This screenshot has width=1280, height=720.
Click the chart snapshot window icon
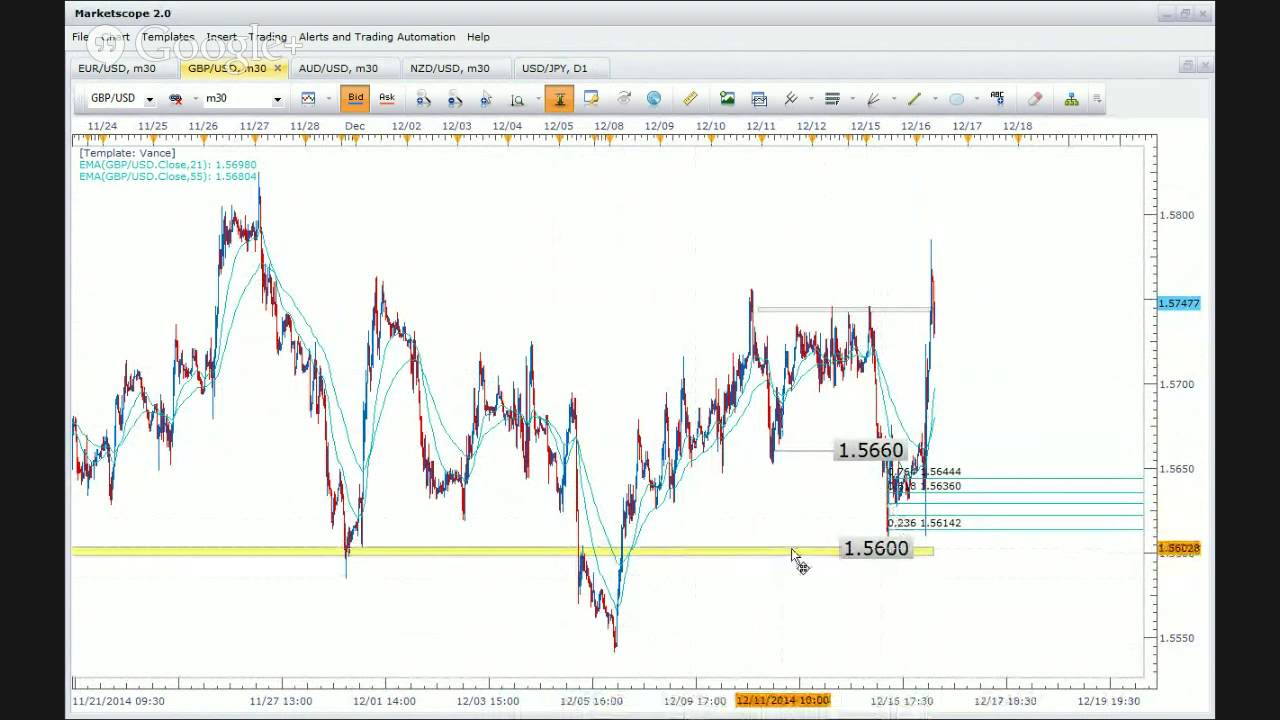tap(759, 98)
